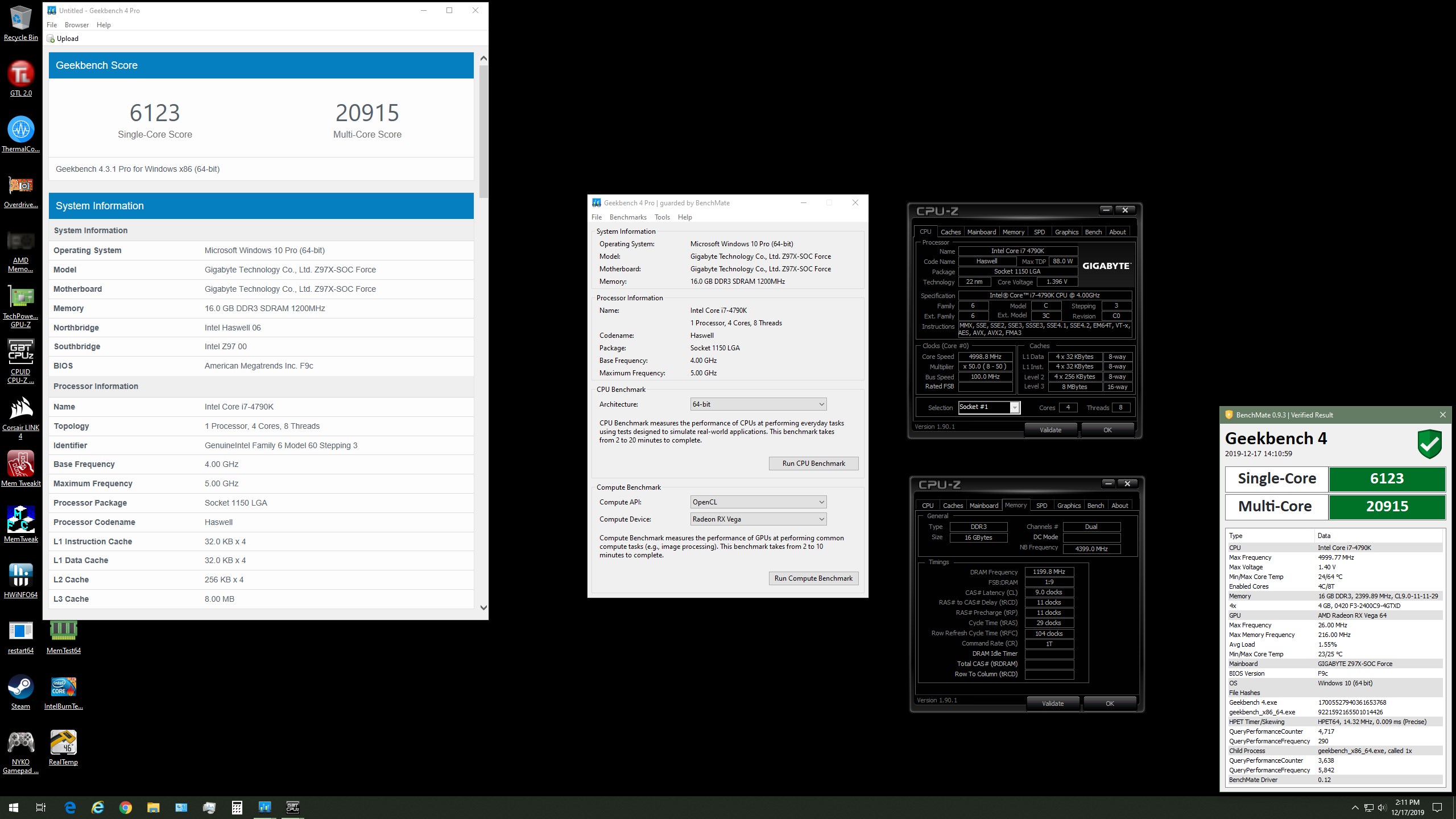Viewport: 1456px width, 819px height.
Task: Open Help menu in Untitled Geekbench window
Action: 104,25
